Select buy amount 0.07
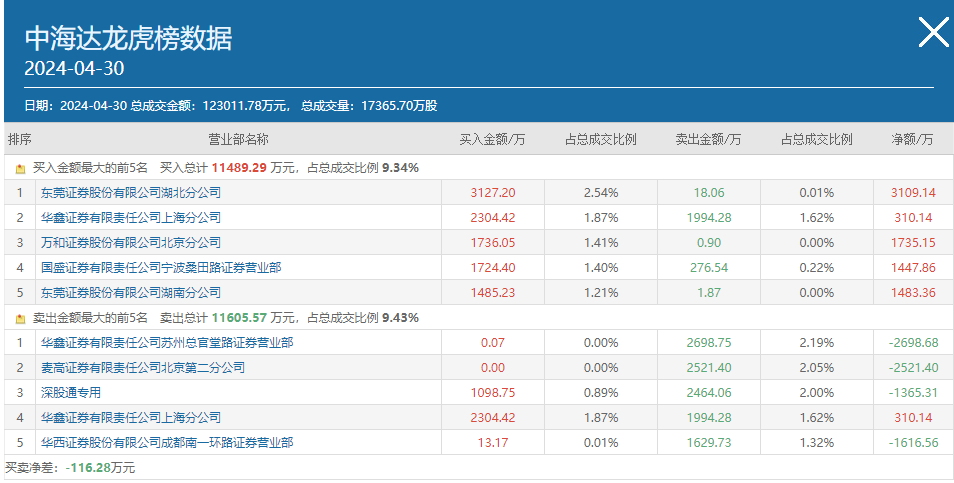 tap(493, 342)
